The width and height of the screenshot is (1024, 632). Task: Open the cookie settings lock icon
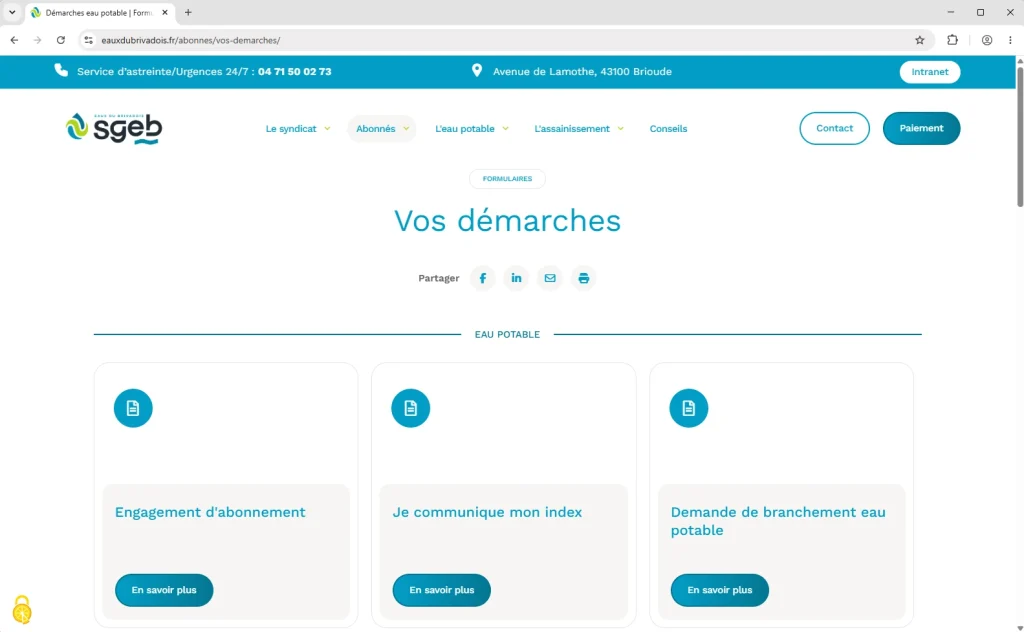[22, 610]
